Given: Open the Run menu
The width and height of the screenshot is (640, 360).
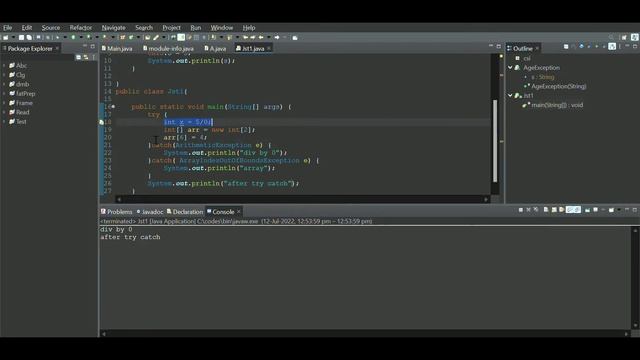Looking at the screenshot, I should (x=196, y=28).
